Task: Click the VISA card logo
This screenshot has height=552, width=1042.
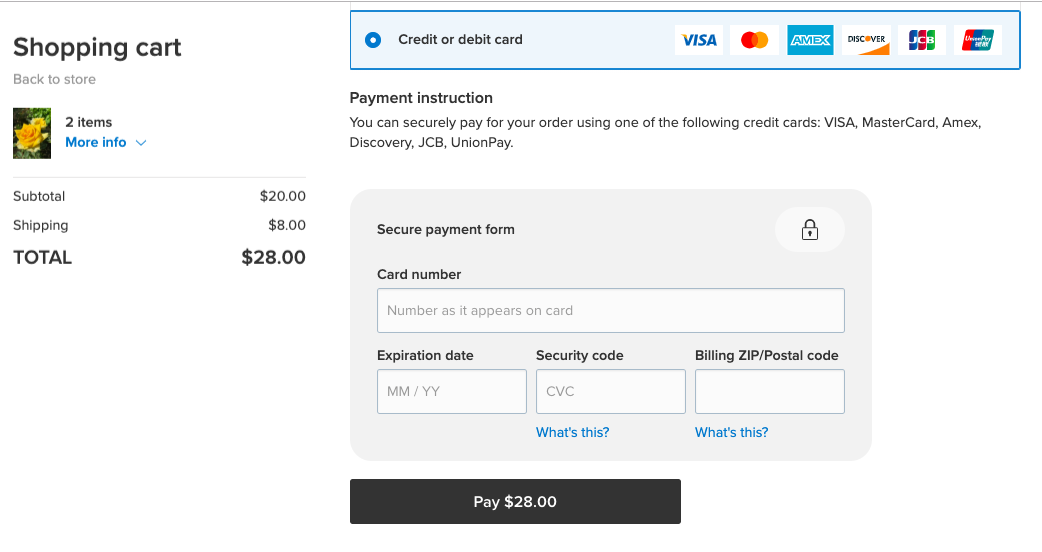Action: point(698,40)
